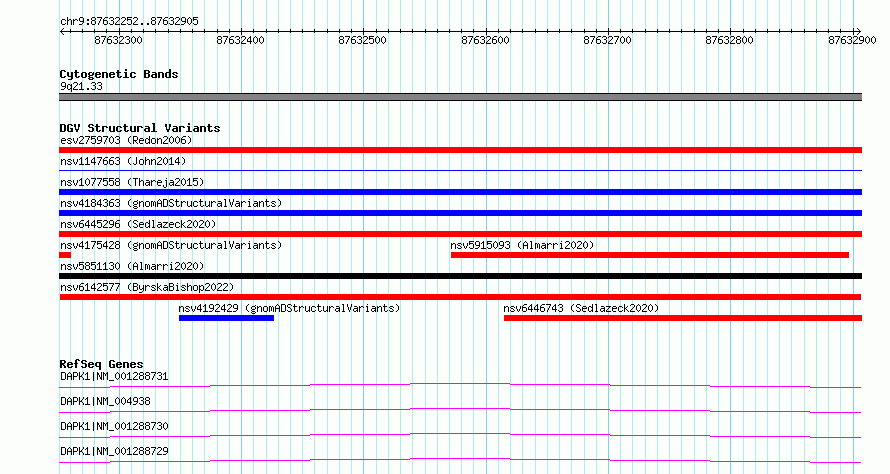This screenshot has height=474, width=890.
Task: Click the 9q21.33 cytogenetic band bar
Action: [x=460, y=97]
